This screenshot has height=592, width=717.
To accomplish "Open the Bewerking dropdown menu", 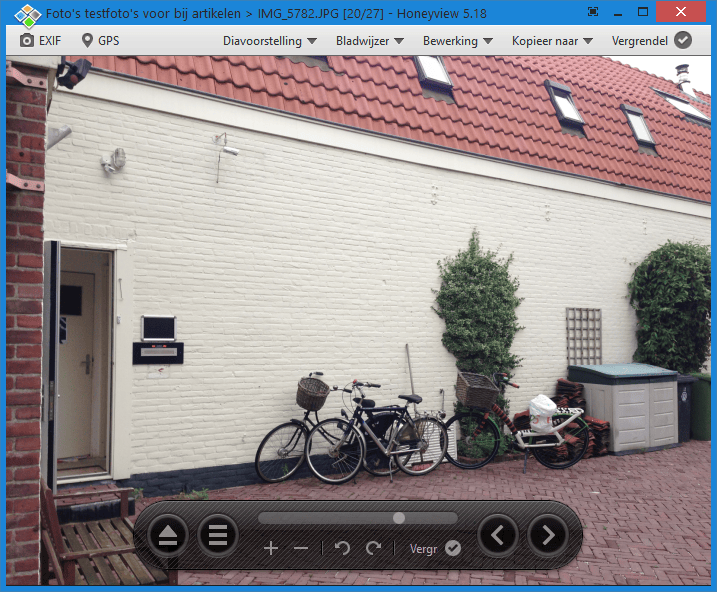I will click(x=457, y=41).
